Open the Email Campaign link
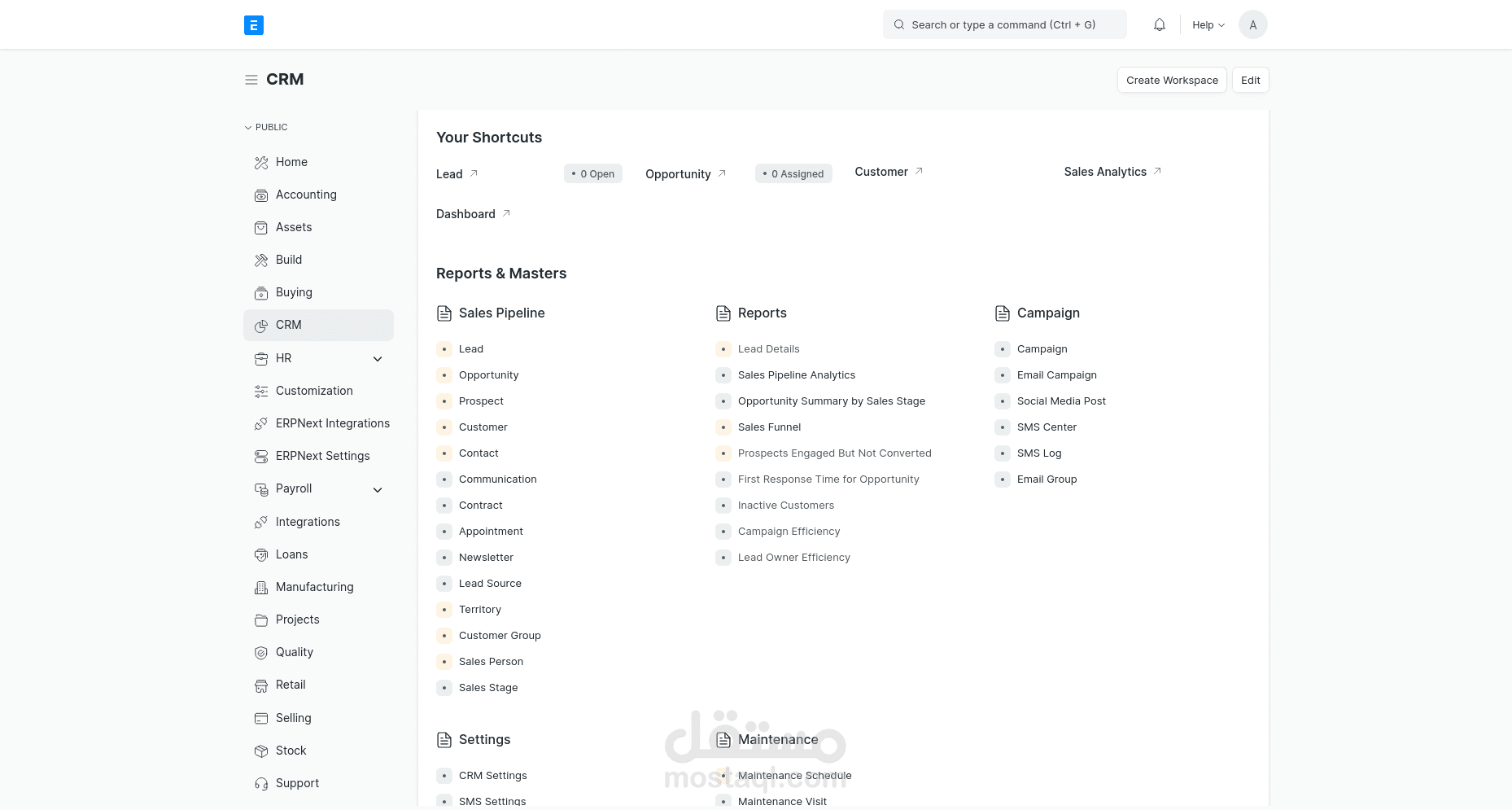Image resolution: width=1512 pixels, height=810 pixels. coord(1056,374)
